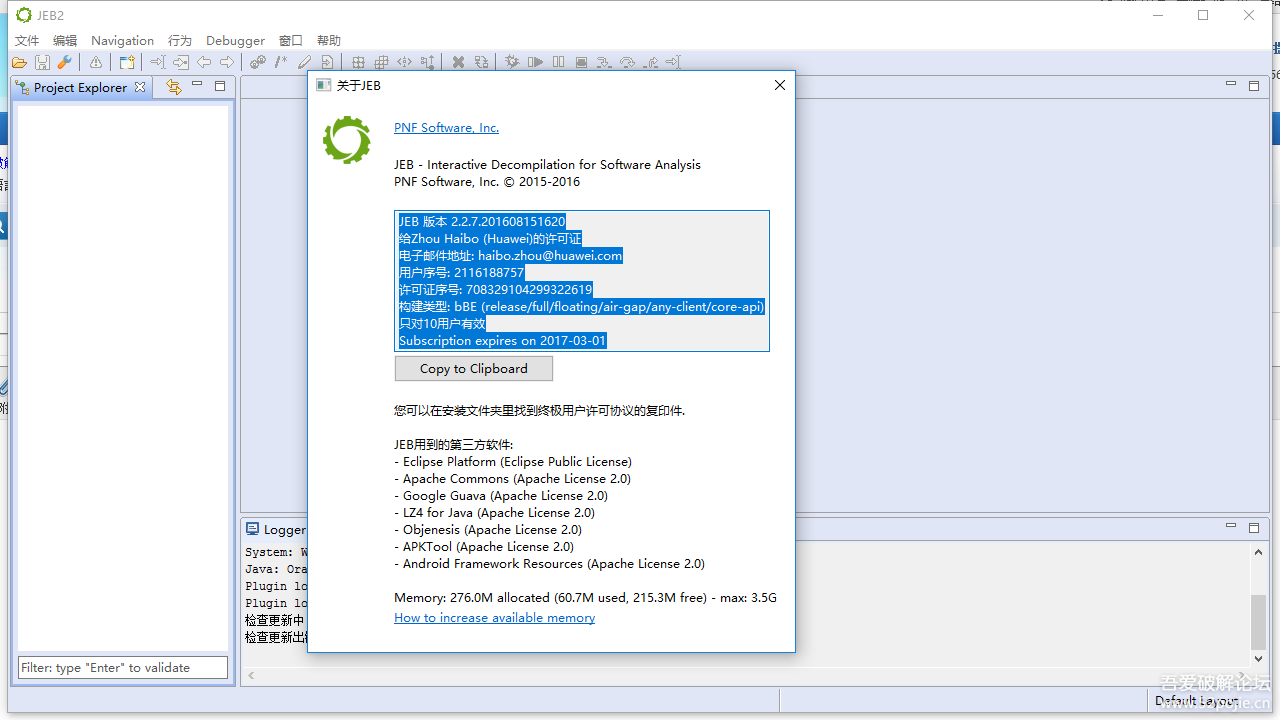Click the Save floppy disk toolbar icon
1280x720 pixels.
pyautogui.click(x=42, y=63)
